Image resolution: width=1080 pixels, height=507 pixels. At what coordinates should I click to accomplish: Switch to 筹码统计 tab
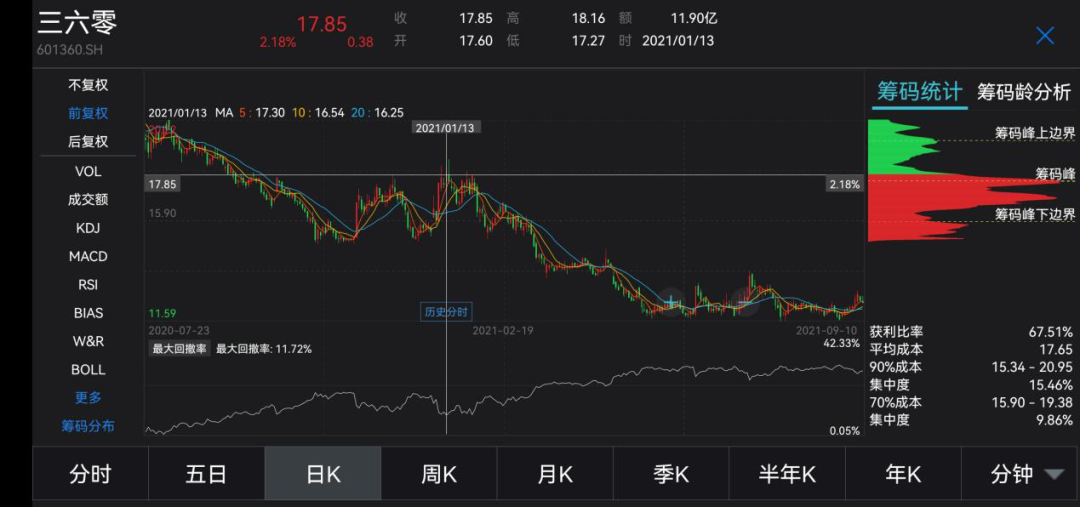(x=919, y=92)
